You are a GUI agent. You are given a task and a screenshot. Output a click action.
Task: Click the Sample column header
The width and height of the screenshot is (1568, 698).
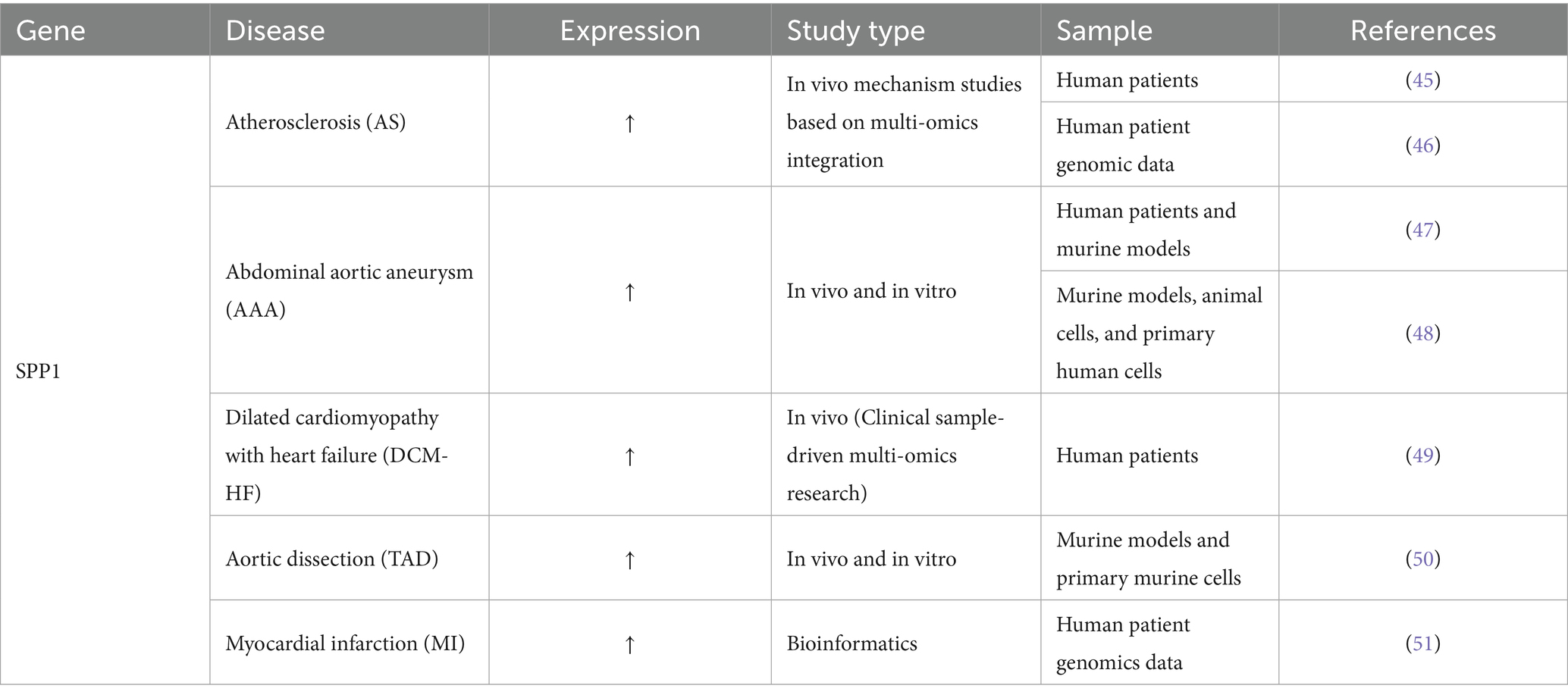1104,31
